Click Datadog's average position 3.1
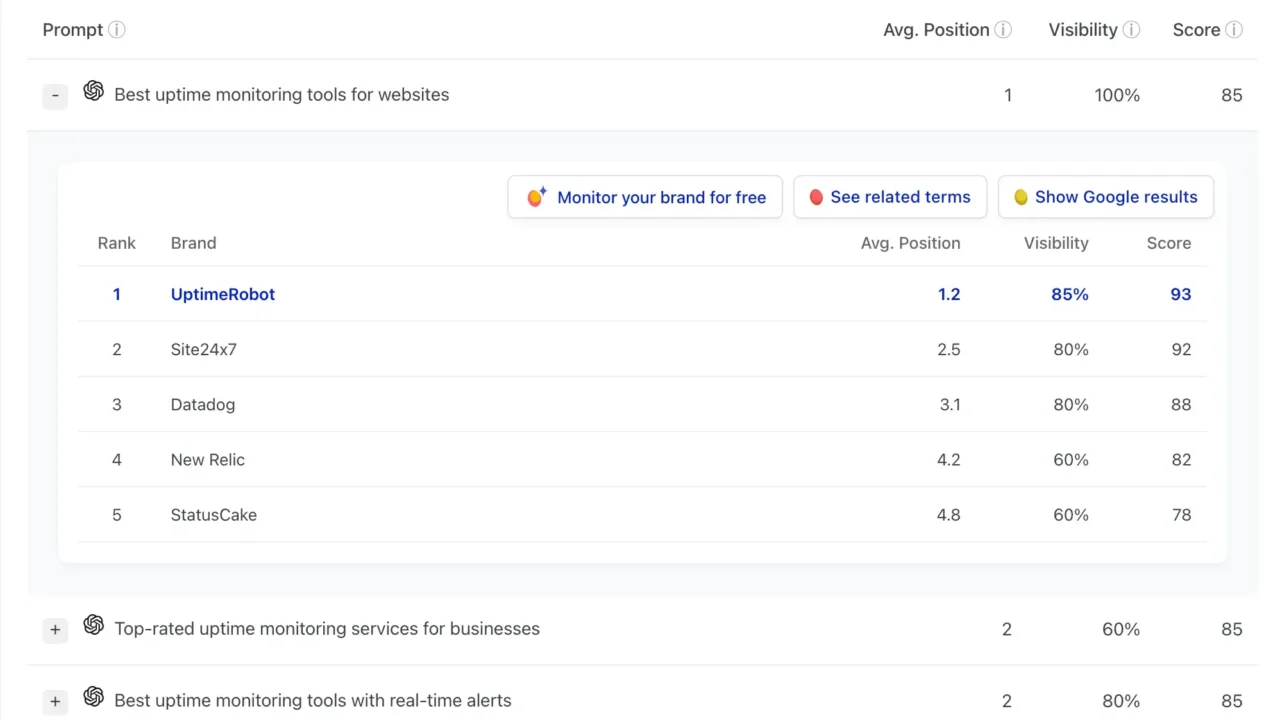Screen dimensions: 1280x720 [x=950, y=404]
